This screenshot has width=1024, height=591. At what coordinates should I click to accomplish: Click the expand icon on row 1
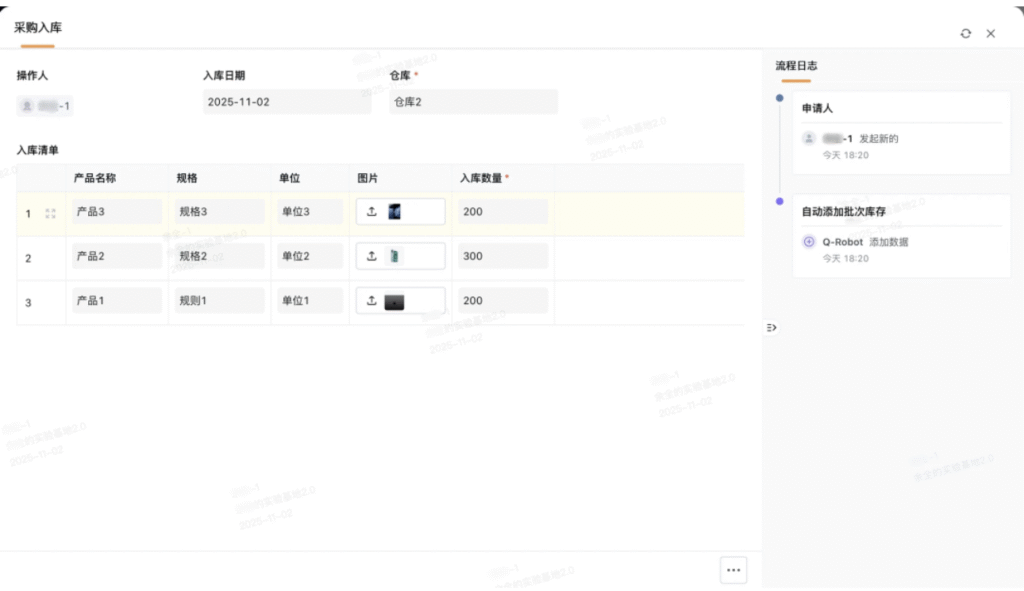point(51,213)
